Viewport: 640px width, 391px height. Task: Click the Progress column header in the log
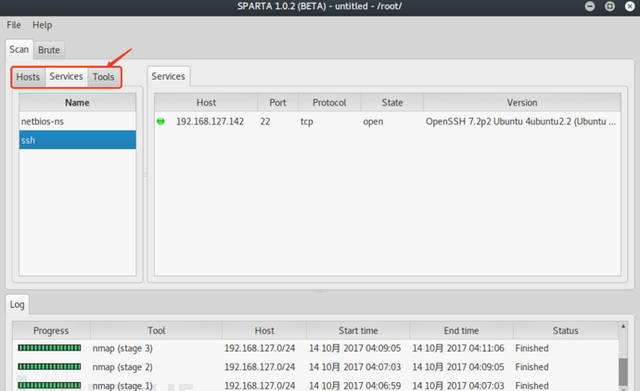click(51, 331)
